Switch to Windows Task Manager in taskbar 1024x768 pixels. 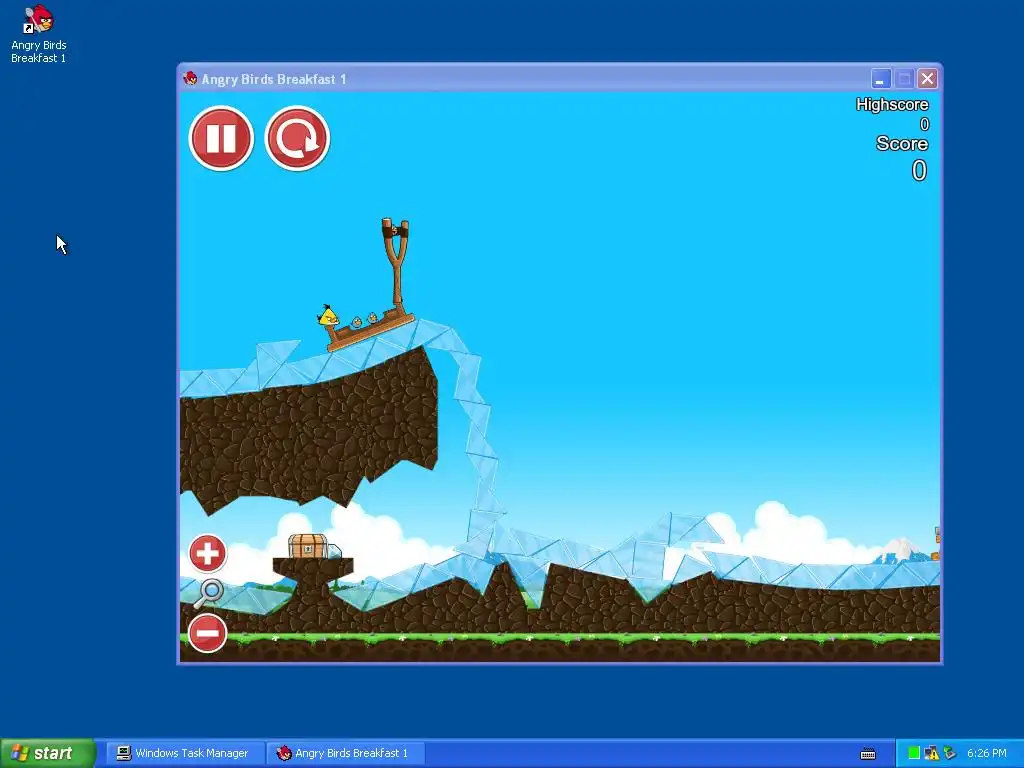pos(183,753)
